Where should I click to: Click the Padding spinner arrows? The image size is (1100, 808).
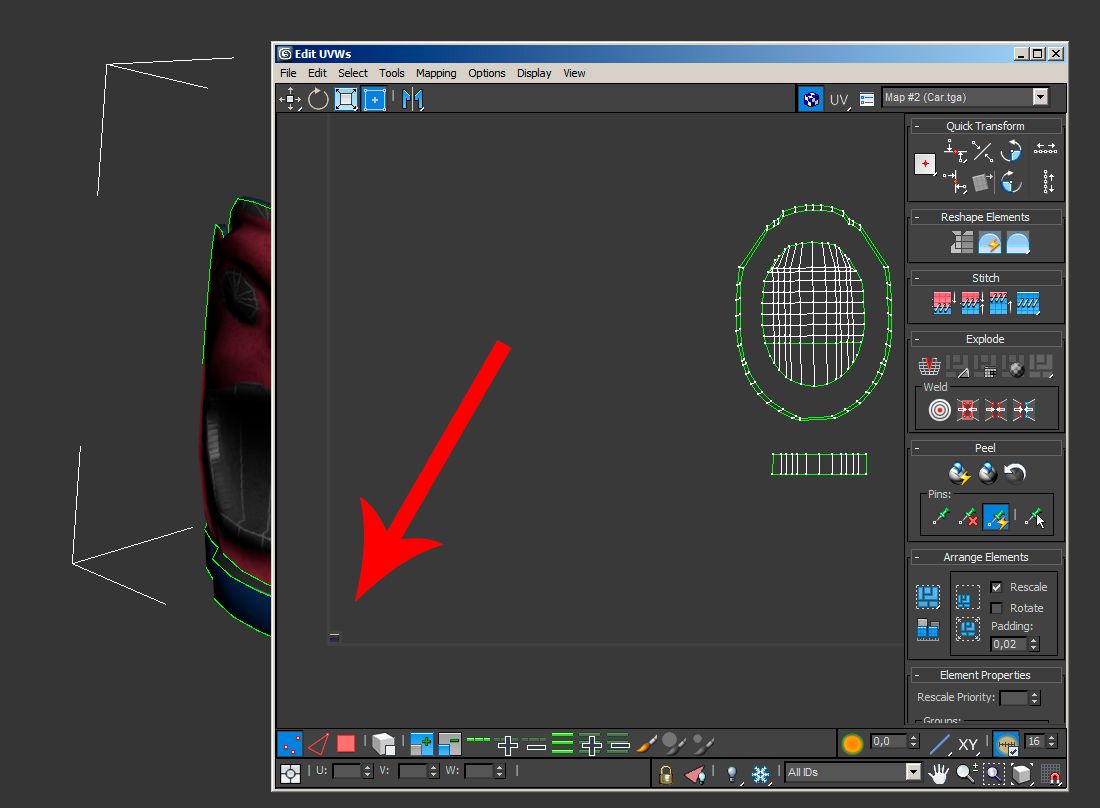1034,644
